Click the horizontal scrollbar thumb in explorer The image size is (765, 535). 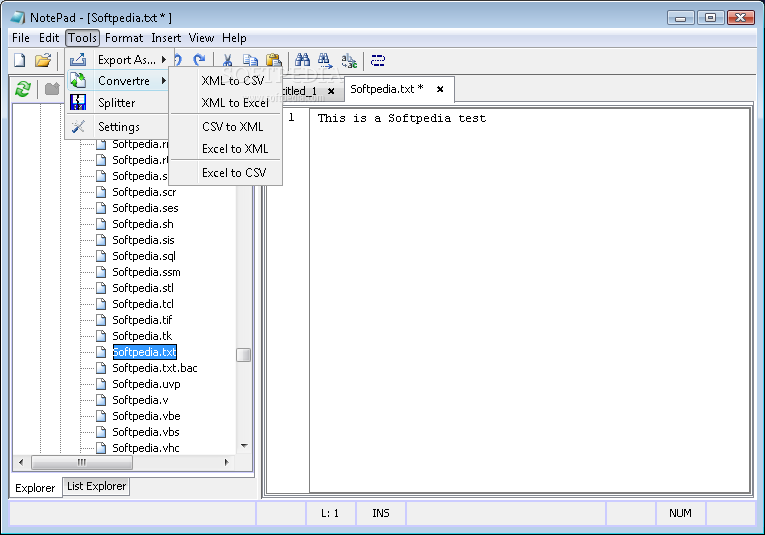81,462
